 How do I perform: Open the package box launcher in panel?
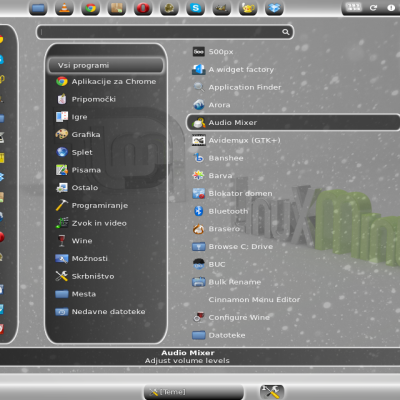pyautogui.click(x=117, y=8)
